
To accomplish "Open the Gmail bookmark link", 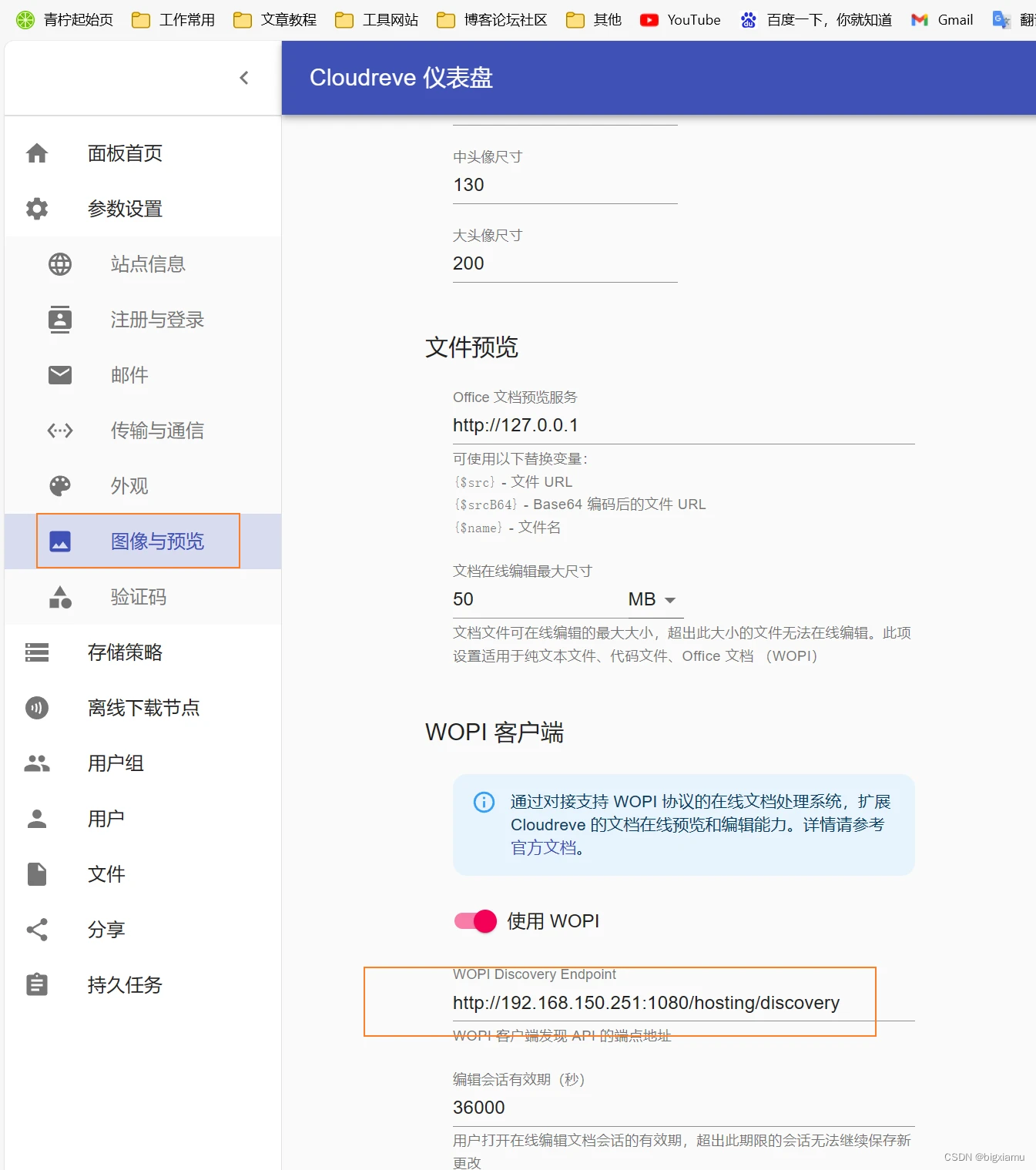I will (941, 20).
